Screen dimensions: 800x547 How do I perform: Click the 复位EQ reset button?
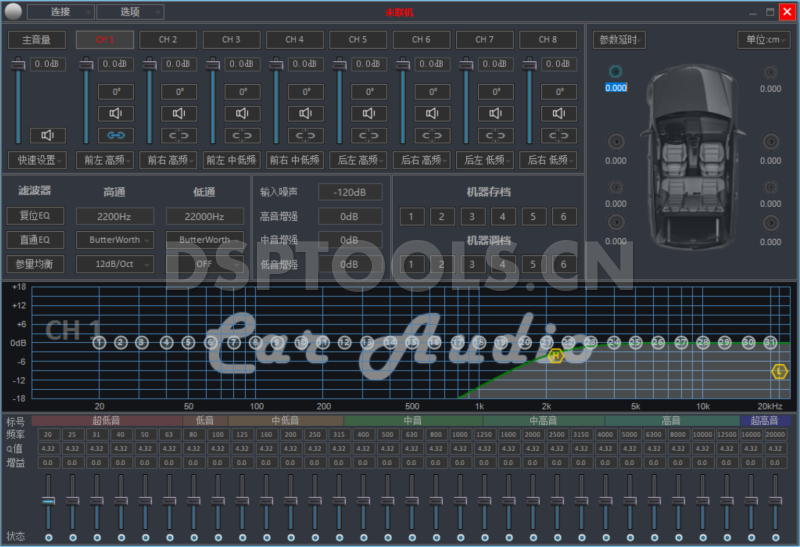click(35, 215)
